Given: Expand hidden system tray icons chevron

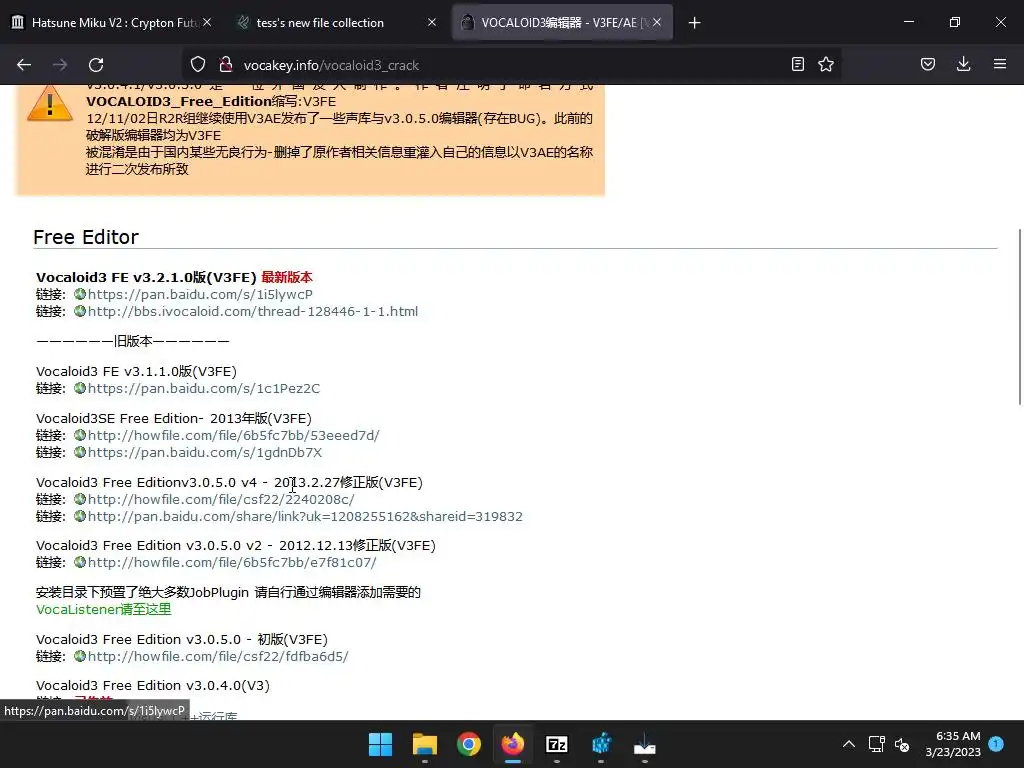Looking at the screenshot, I should (848, 744).
